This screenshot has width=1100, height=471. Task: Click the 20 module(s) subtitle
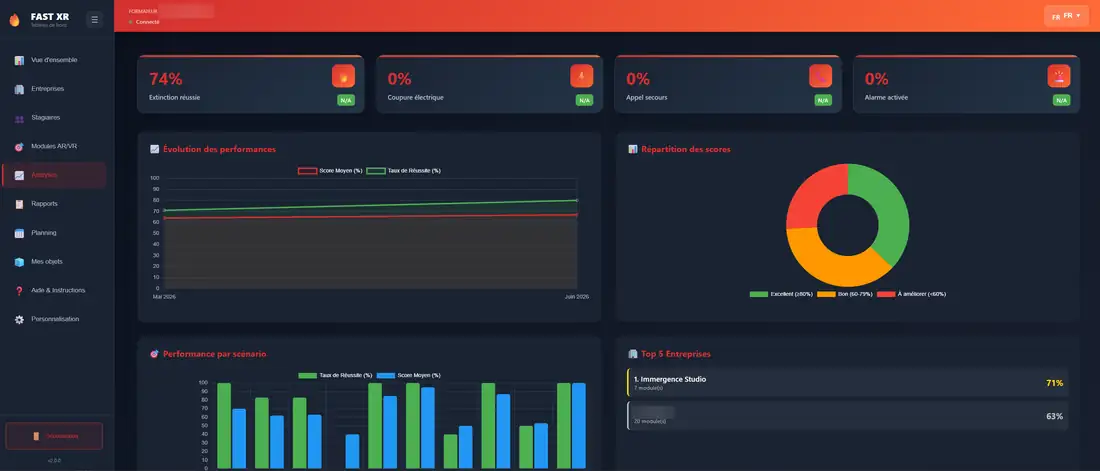650,421
